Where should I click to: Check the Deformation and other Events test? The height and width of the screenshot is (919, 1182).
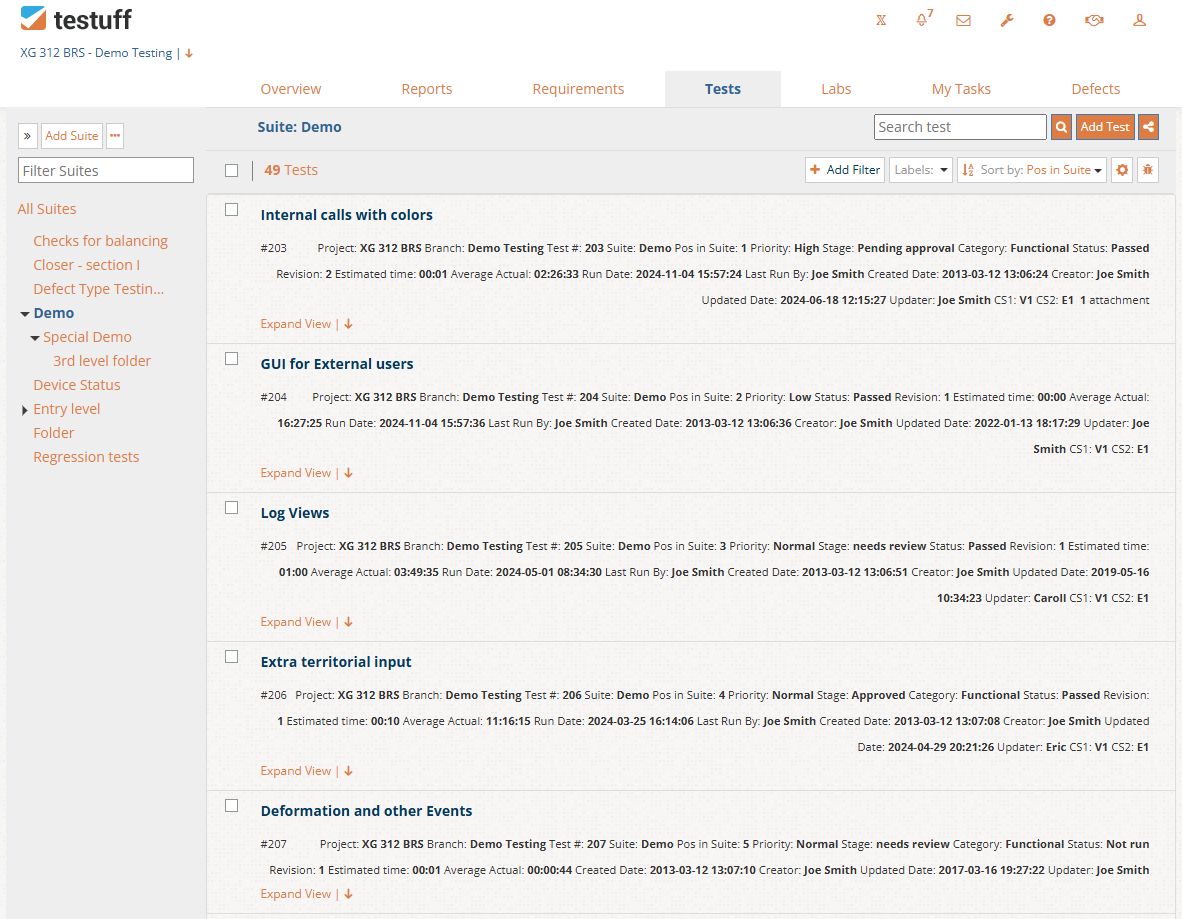[x=231, y=805]
